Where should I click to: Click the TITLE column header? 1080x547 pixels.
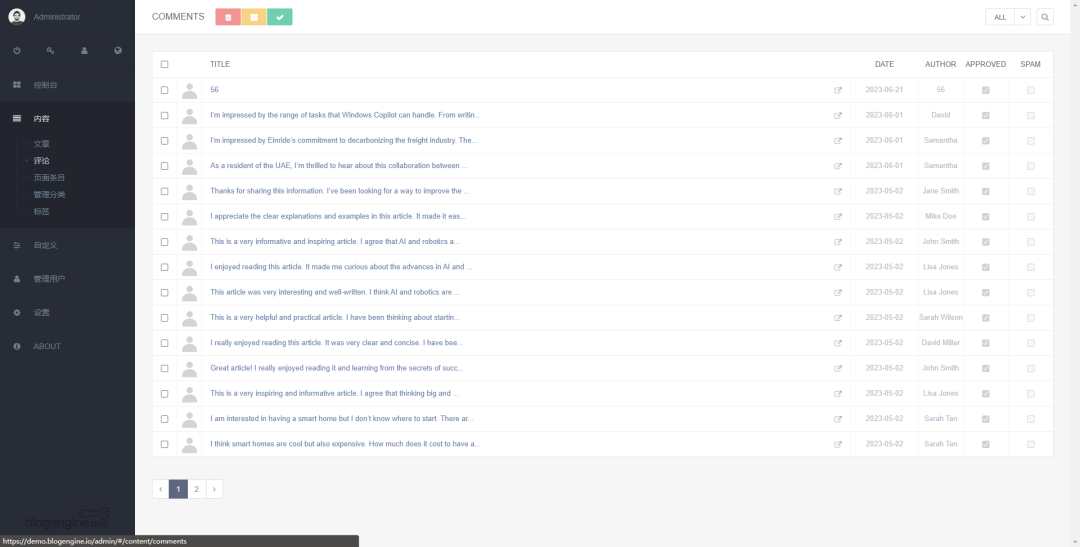[220, 64]
